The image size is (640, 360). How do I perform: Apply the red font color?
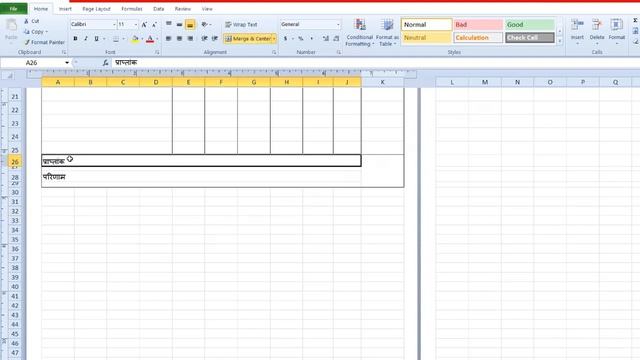[150, 39]
